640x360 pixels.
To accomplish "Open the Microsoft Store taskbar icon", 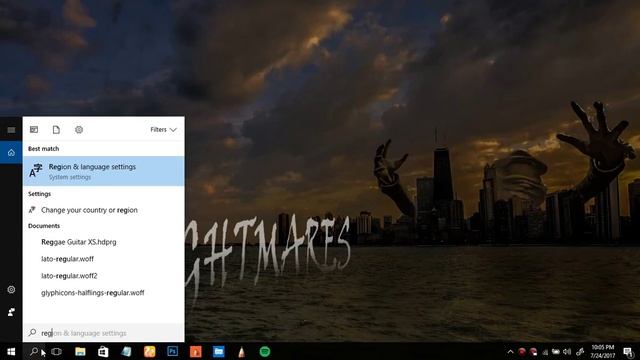I will [103, 351].
